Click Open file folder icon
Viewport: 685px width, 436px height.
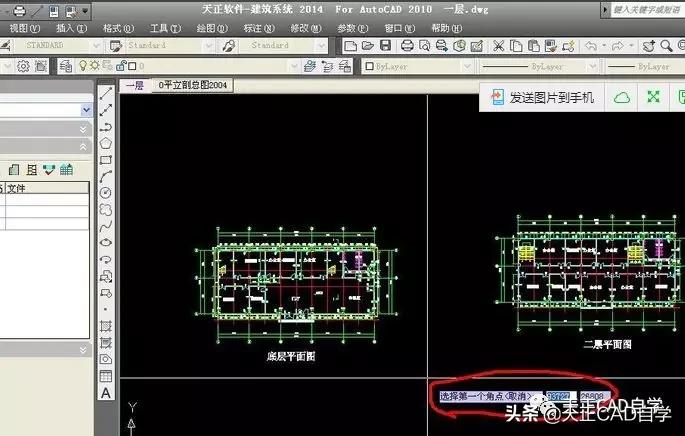pos(368,45)
